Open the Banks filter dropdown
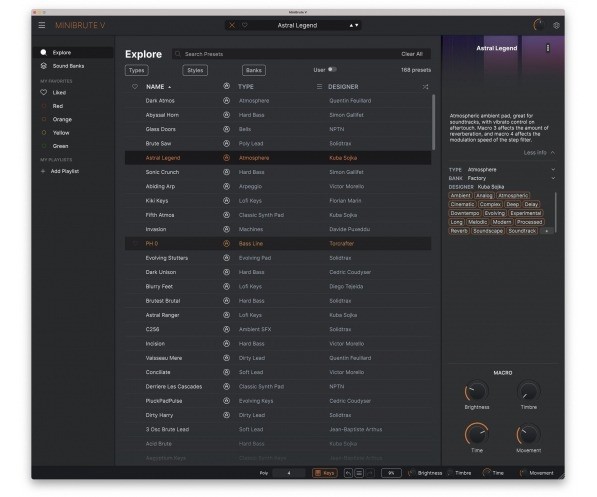The width and height of the screenshot is (597, 497). pos(254,70)
